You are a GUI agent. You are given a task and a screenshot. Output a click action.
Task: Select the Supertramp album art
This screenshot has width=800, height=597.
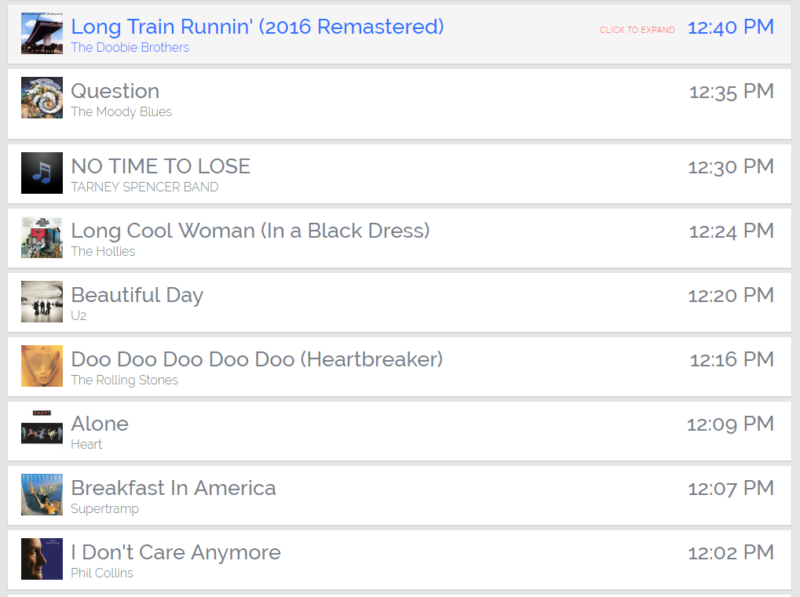[x=41, y=495]
